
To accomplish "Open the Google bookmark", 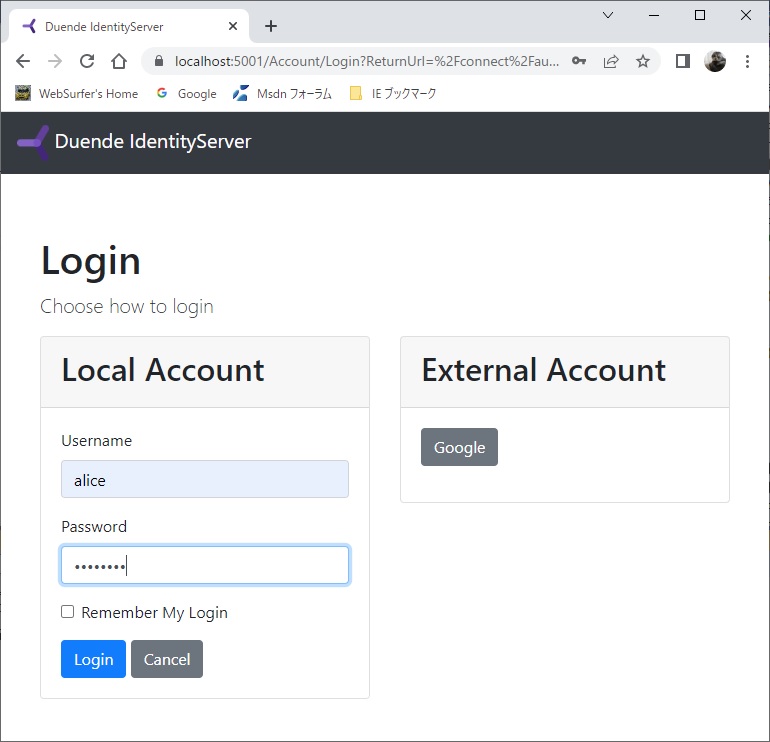I will coord(187,93).
